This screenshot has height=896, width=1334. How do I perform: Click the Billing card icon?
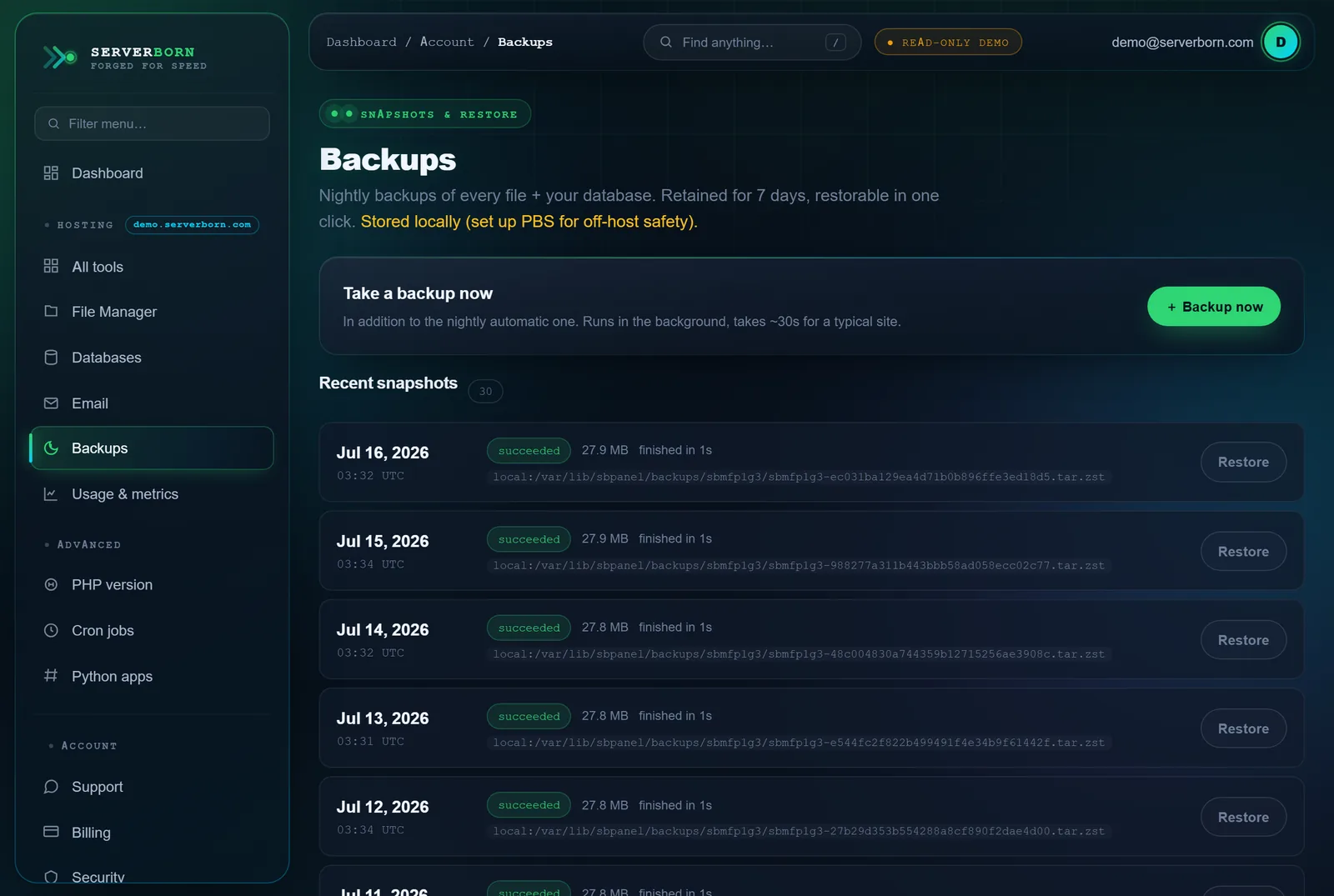click(x=51, y=832)
